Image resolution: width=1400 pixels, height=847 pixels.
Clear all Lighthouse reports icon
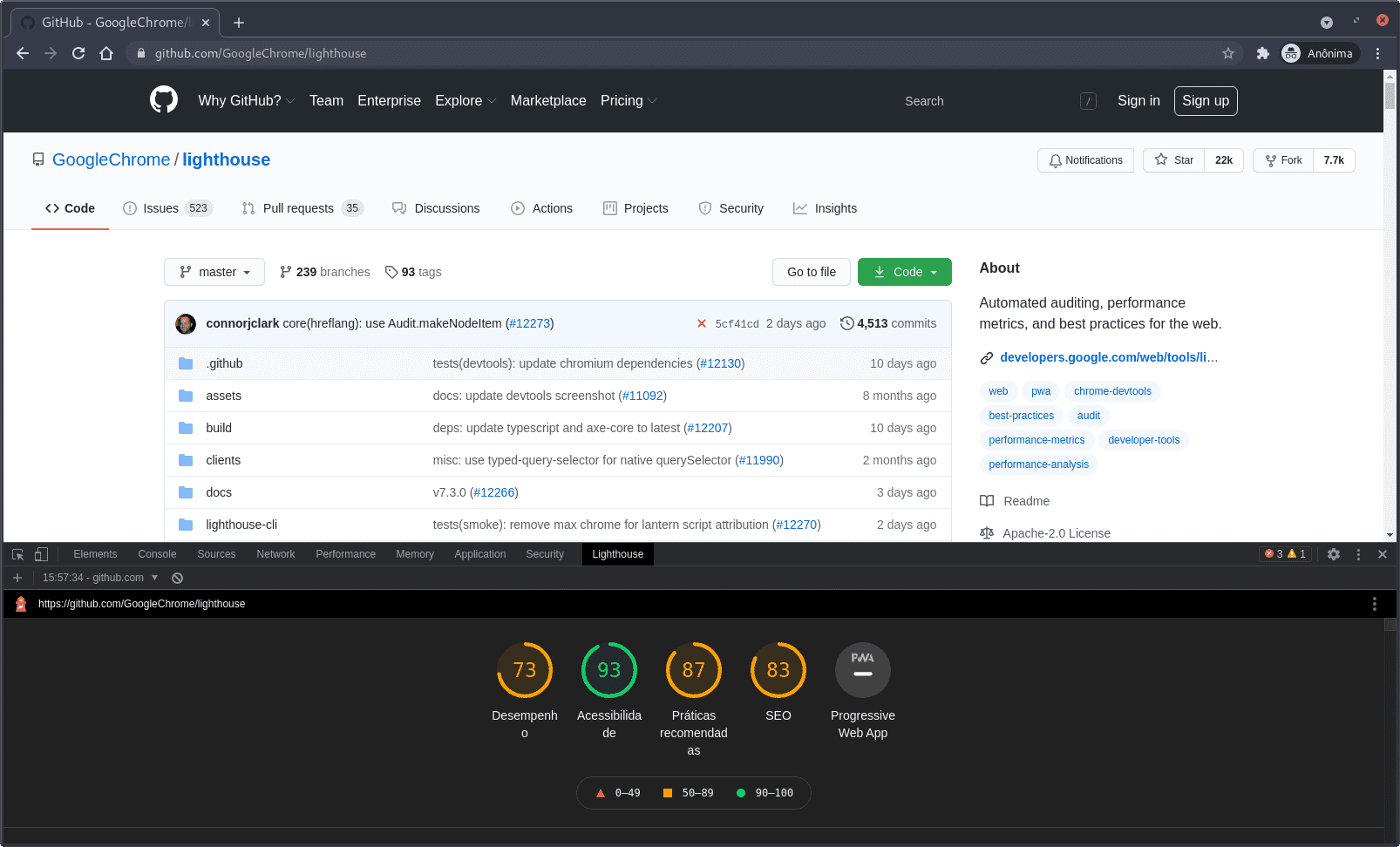click(178, 578)
